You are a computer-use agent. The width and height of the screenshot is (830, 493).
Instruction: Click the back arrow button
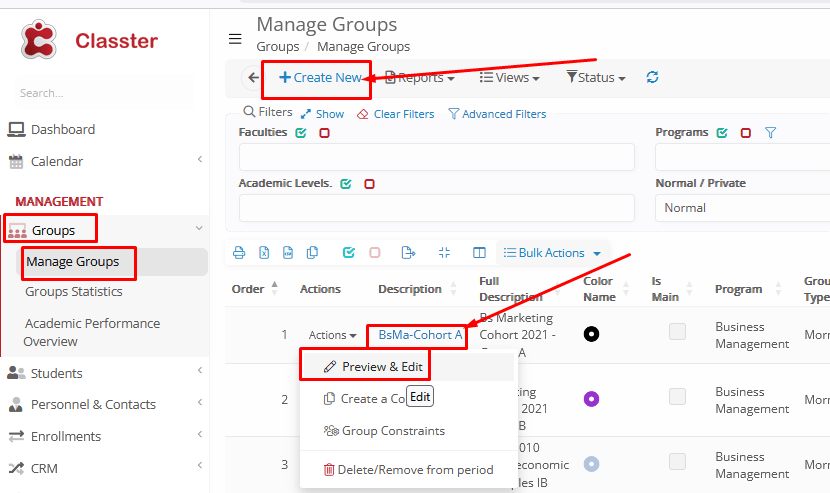pyautogui.click(x=253, y=77)
